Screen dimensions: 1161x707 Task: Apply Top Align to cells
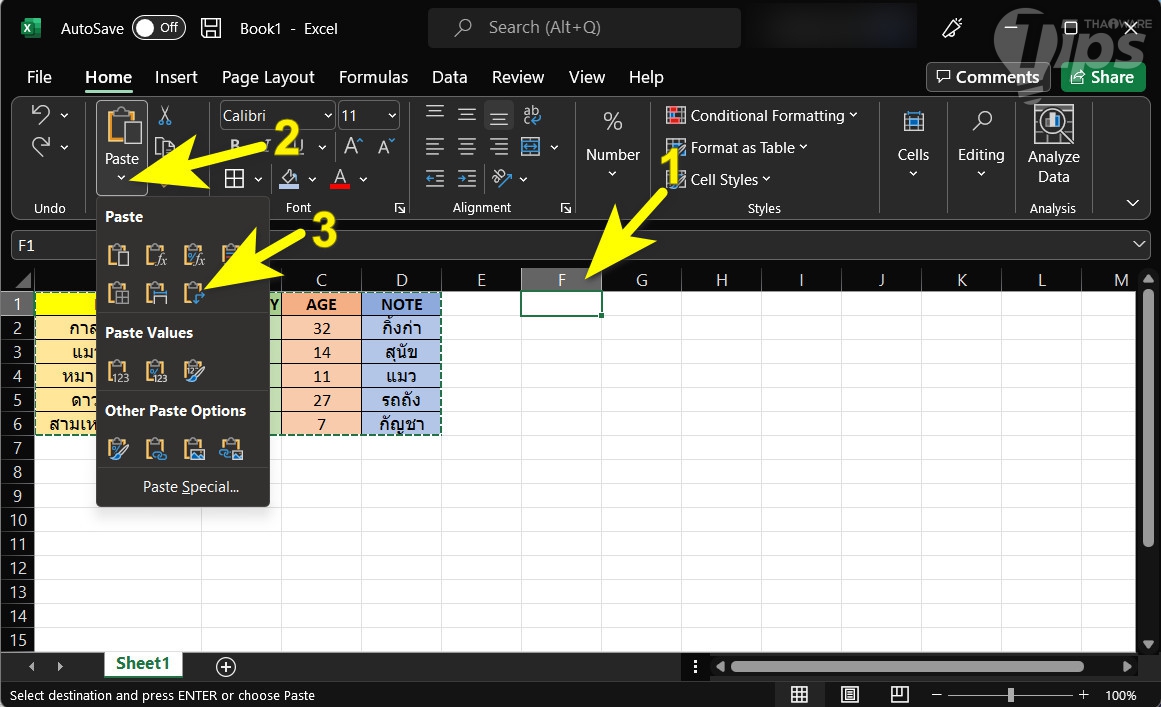[435, 114]
